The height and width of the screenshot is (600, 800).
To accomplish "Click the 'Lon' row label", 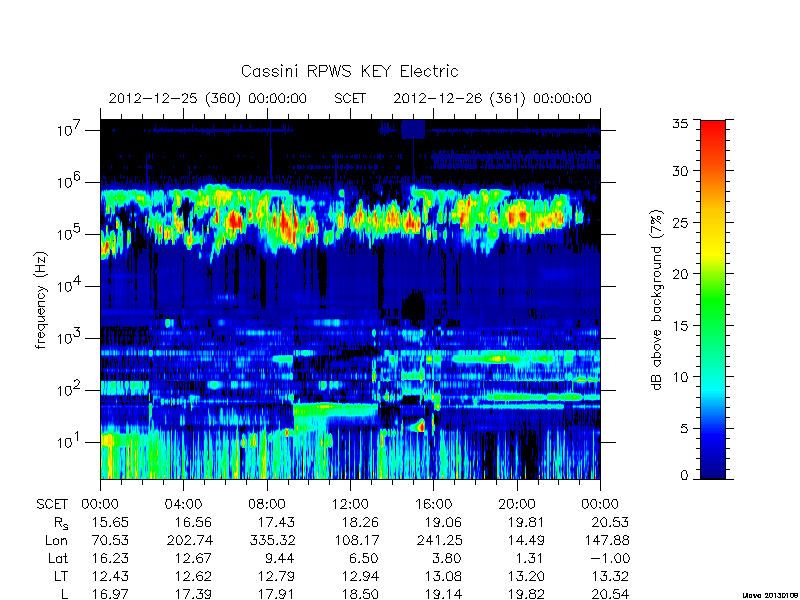I will click(56, 540).
